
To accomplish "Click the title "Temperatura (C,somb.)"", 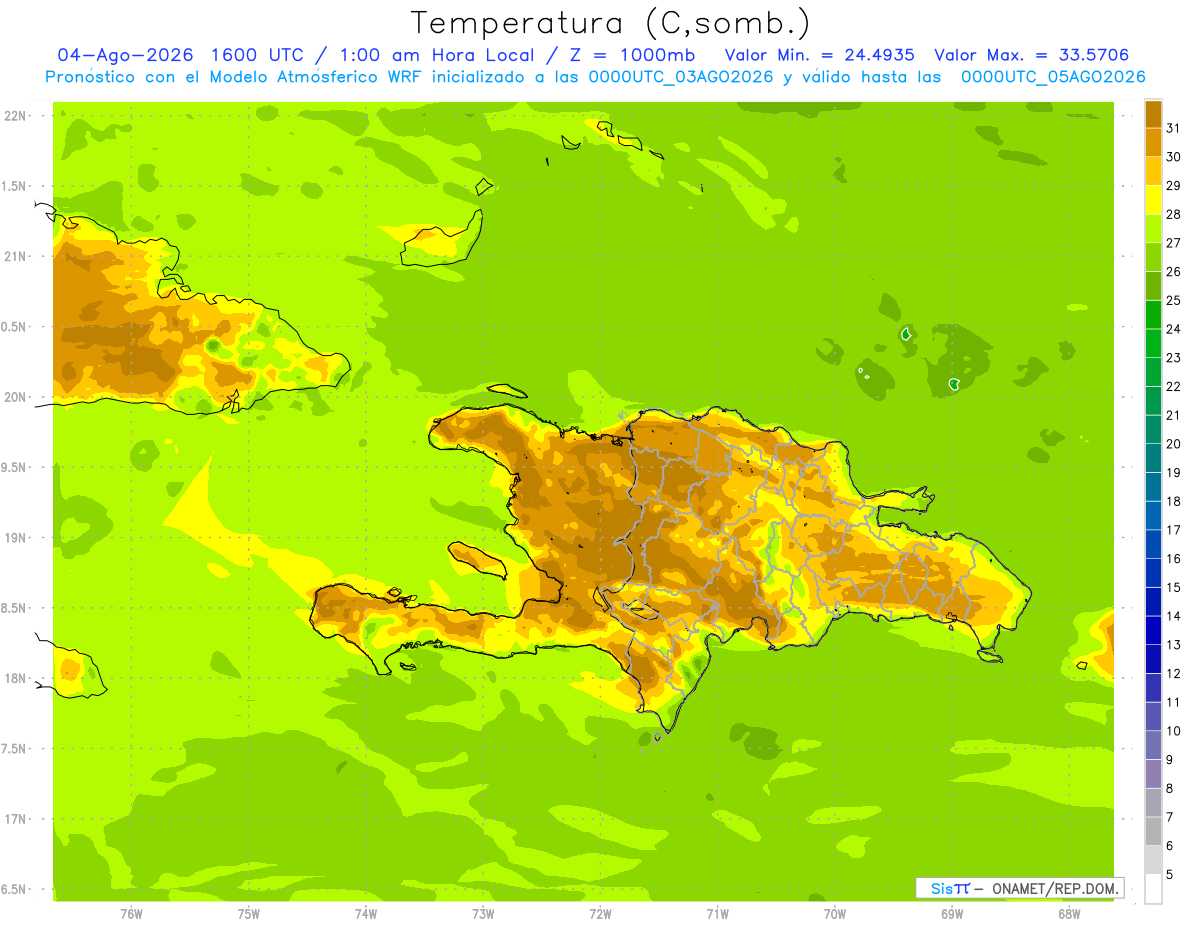I will [x=610, y=23].
